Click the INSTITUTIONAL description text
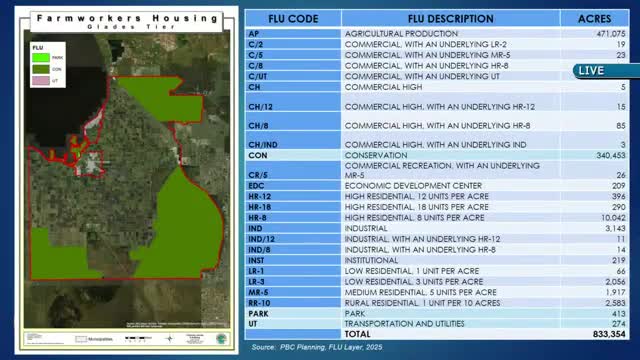Viewport: 640px width, 360px height. 371,260
